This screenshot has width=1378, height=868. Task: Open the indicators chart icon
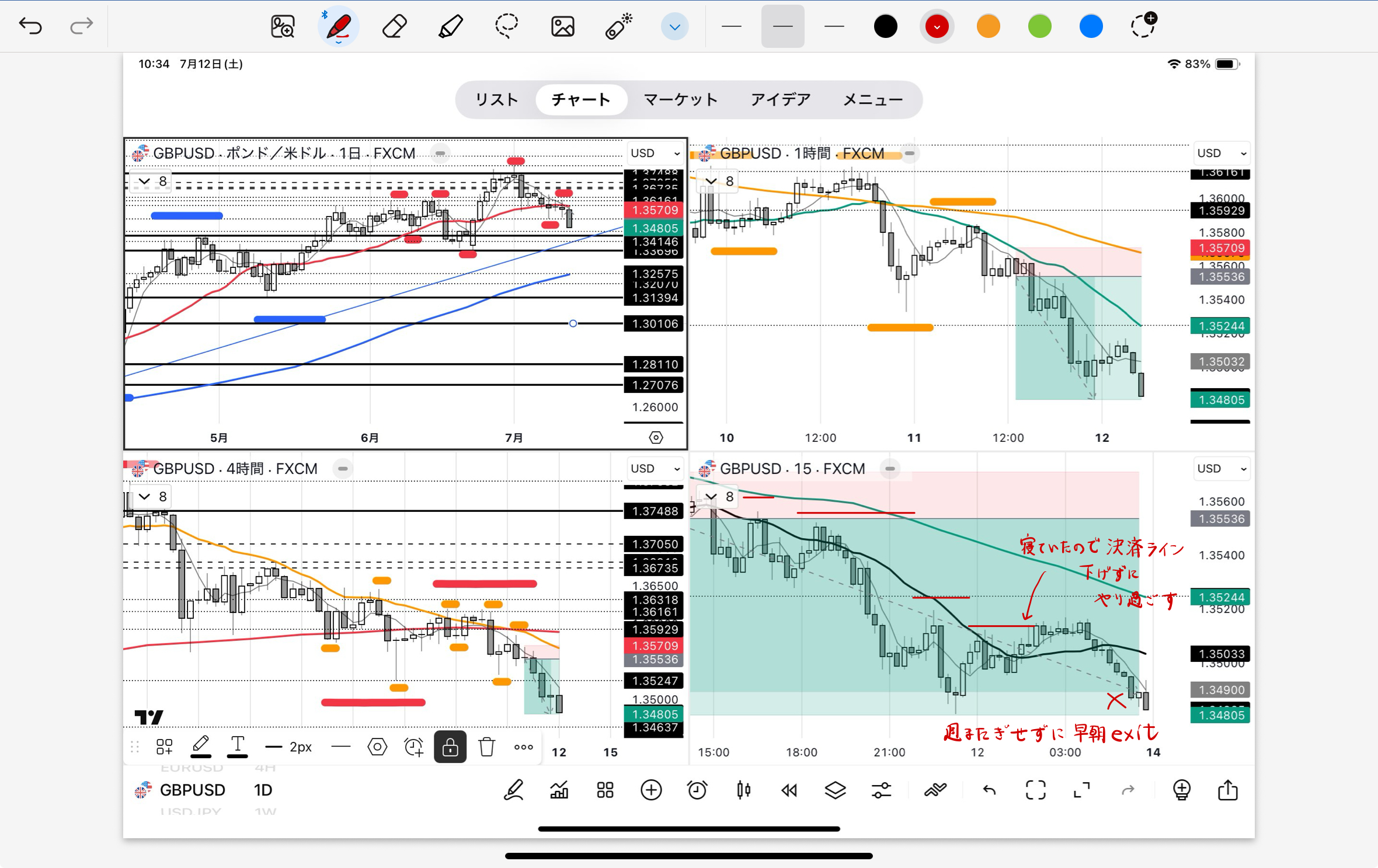coord(559,790)
